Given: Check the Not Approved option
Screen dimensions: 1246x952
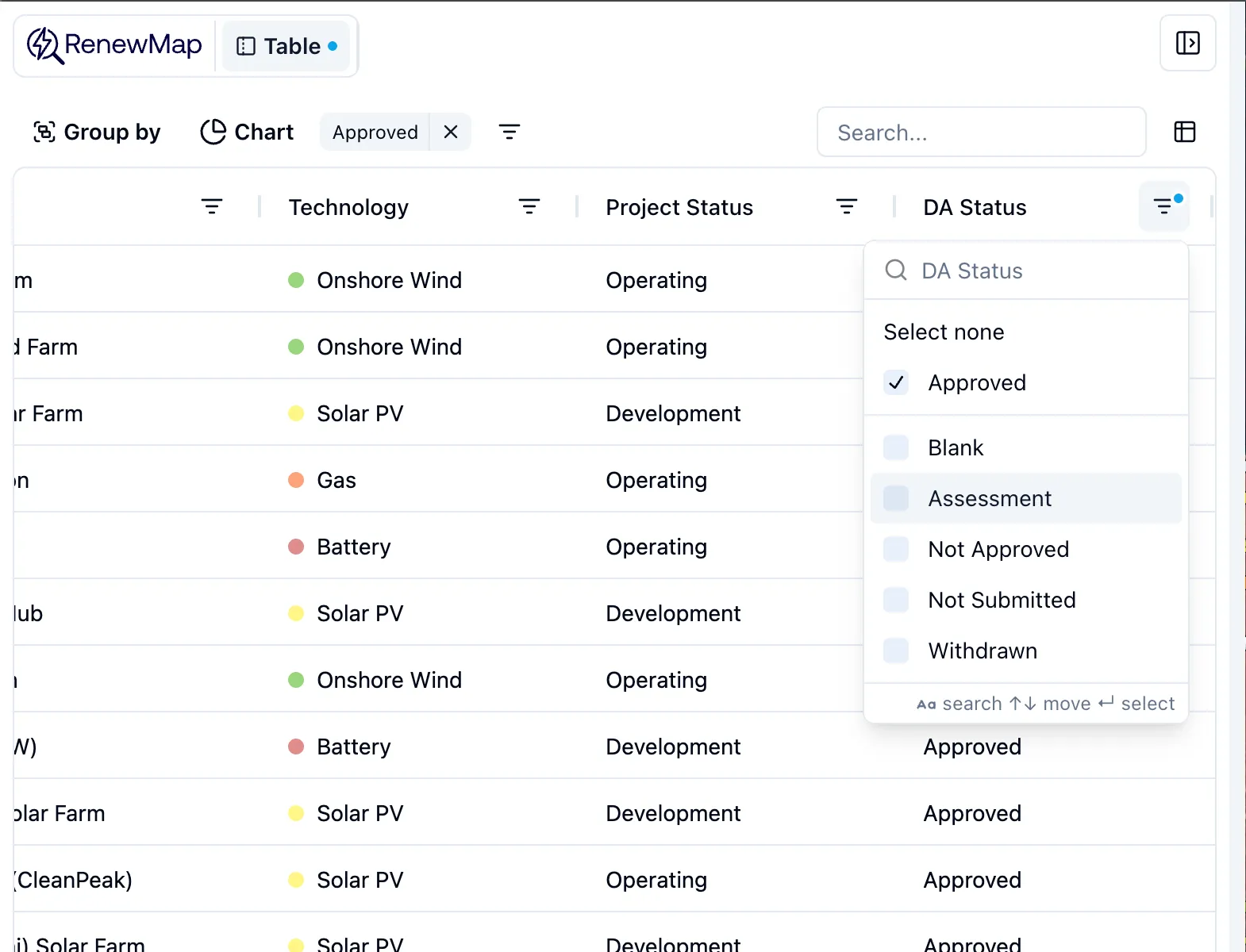Looking at the screenshot, I should pos(896,549).
